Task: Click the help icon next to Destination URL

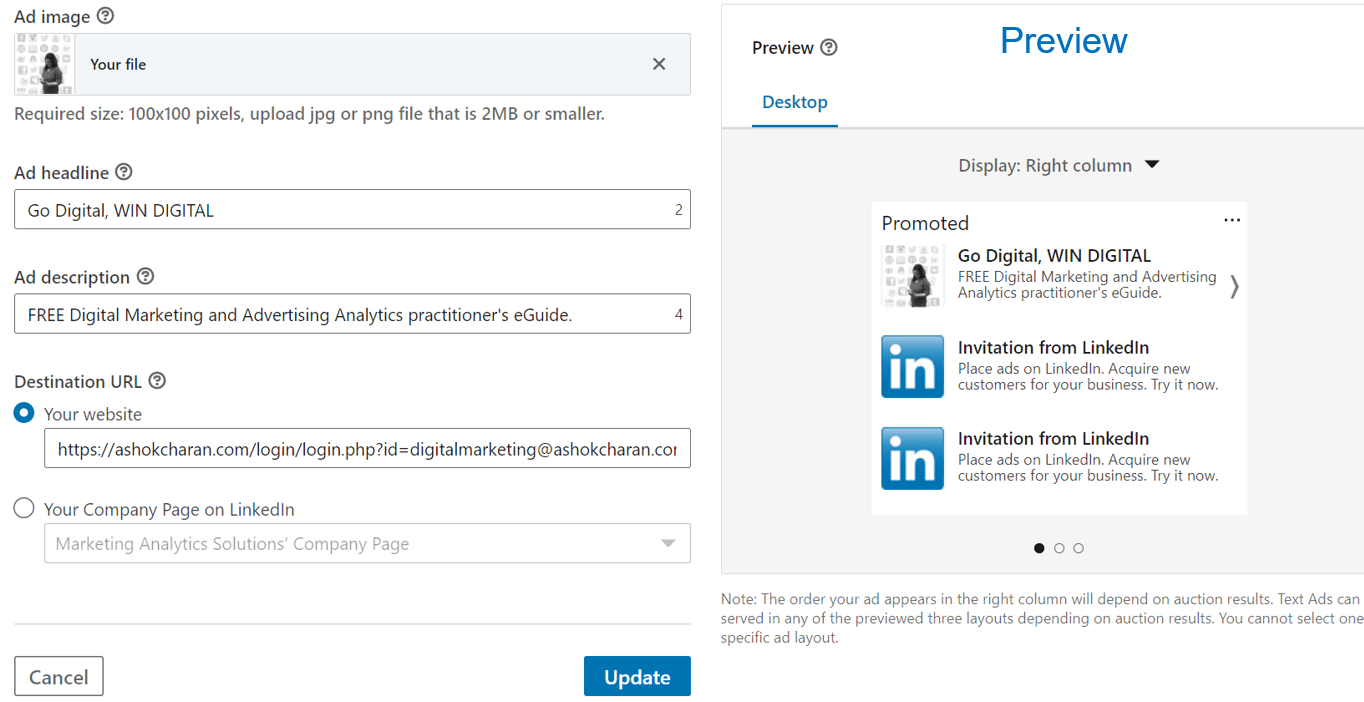Action: pos(157,381)
